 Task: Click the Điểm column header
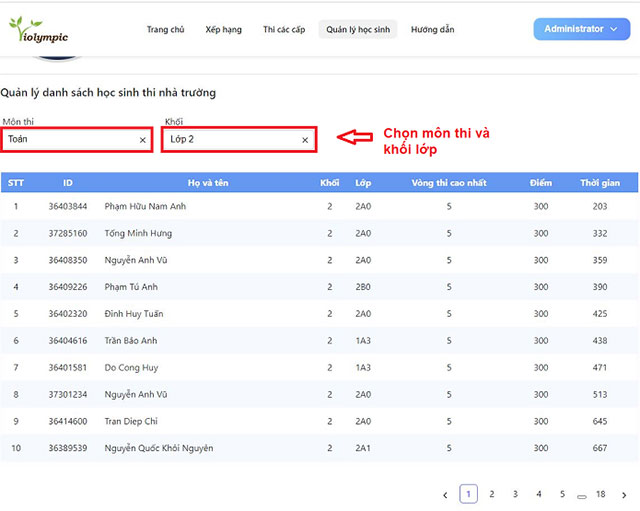540,183
